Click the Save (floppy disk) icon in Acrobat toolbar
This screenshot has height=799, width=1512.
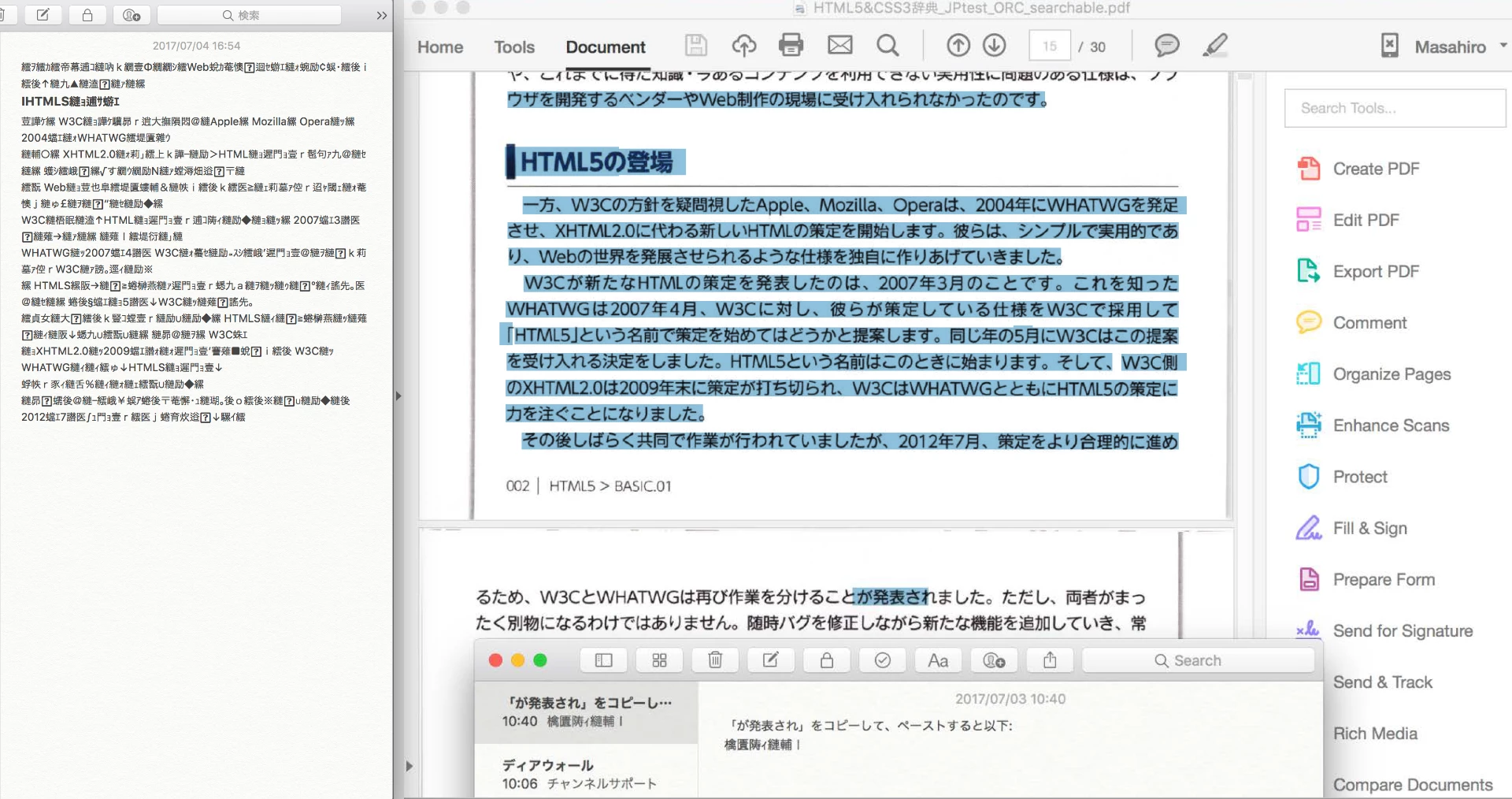(x=695, y=46)
